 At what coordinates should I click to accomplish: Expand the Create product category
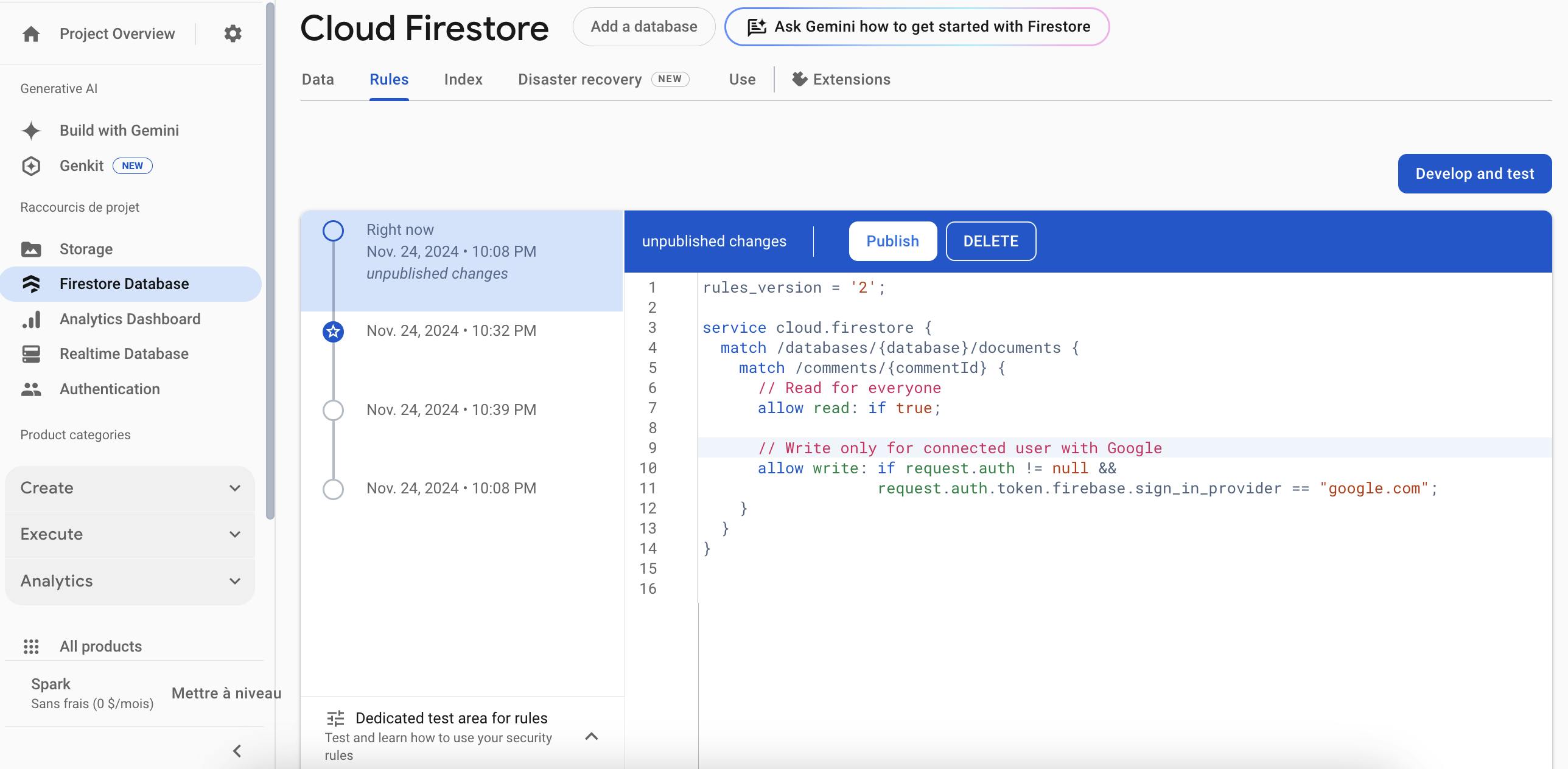coord(130,489)
